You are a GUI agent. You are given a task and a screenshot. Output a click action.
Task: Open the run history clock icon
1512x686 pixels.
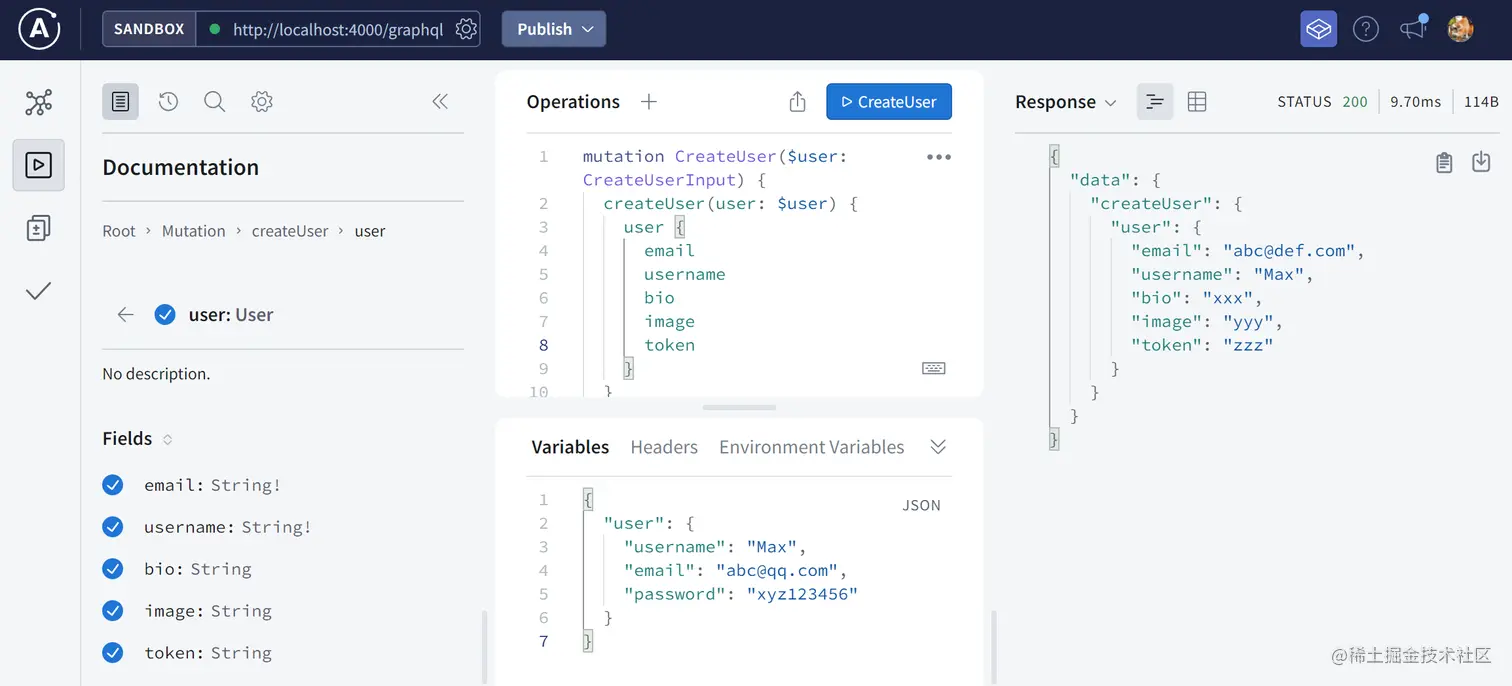(x=168, y=101)
